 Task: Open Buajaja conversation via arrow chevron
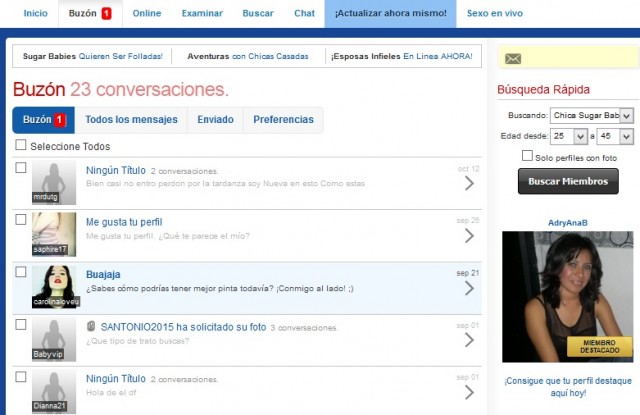click(x=469, y=289)
